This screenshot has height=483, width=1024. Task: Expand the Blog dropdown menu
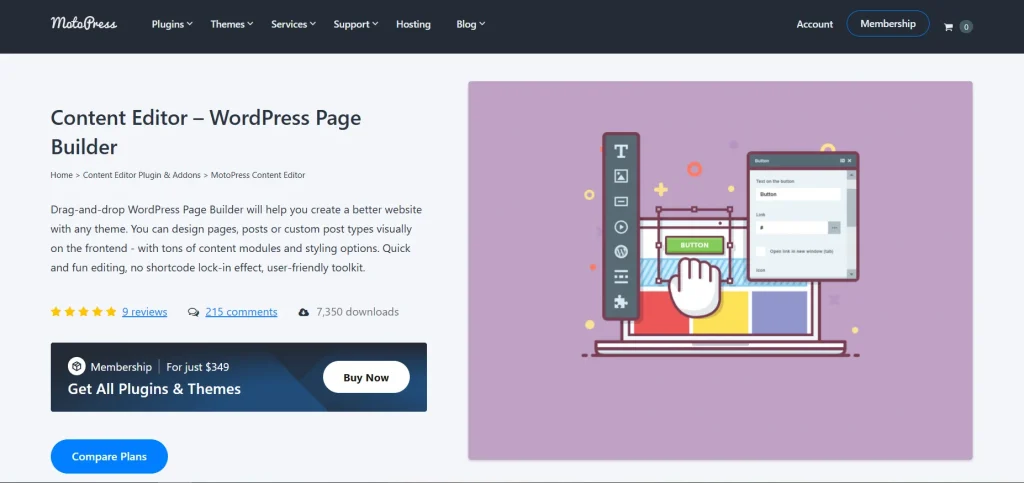tap(470, 24)
